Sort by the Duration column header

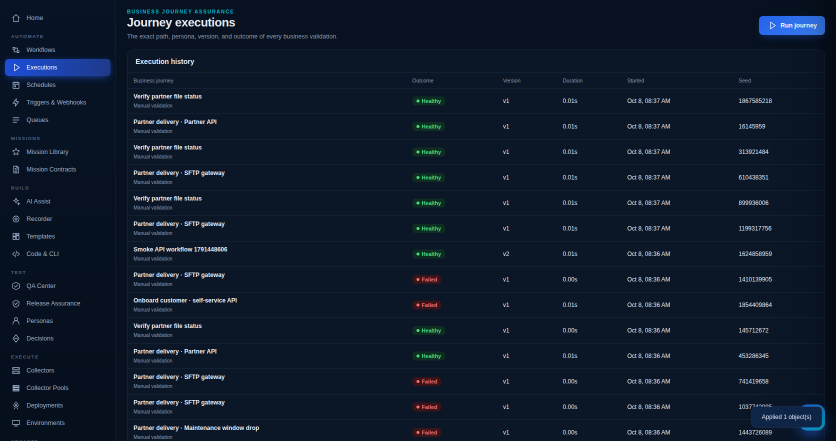pos(573,81)
